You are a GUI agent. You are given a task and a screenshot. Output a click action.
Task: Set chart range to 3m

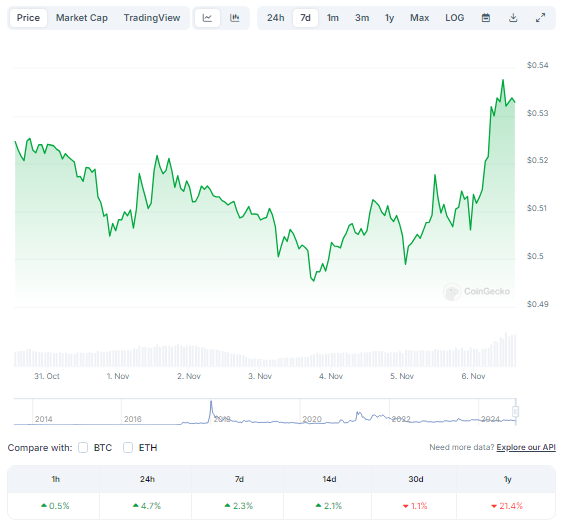362,18
